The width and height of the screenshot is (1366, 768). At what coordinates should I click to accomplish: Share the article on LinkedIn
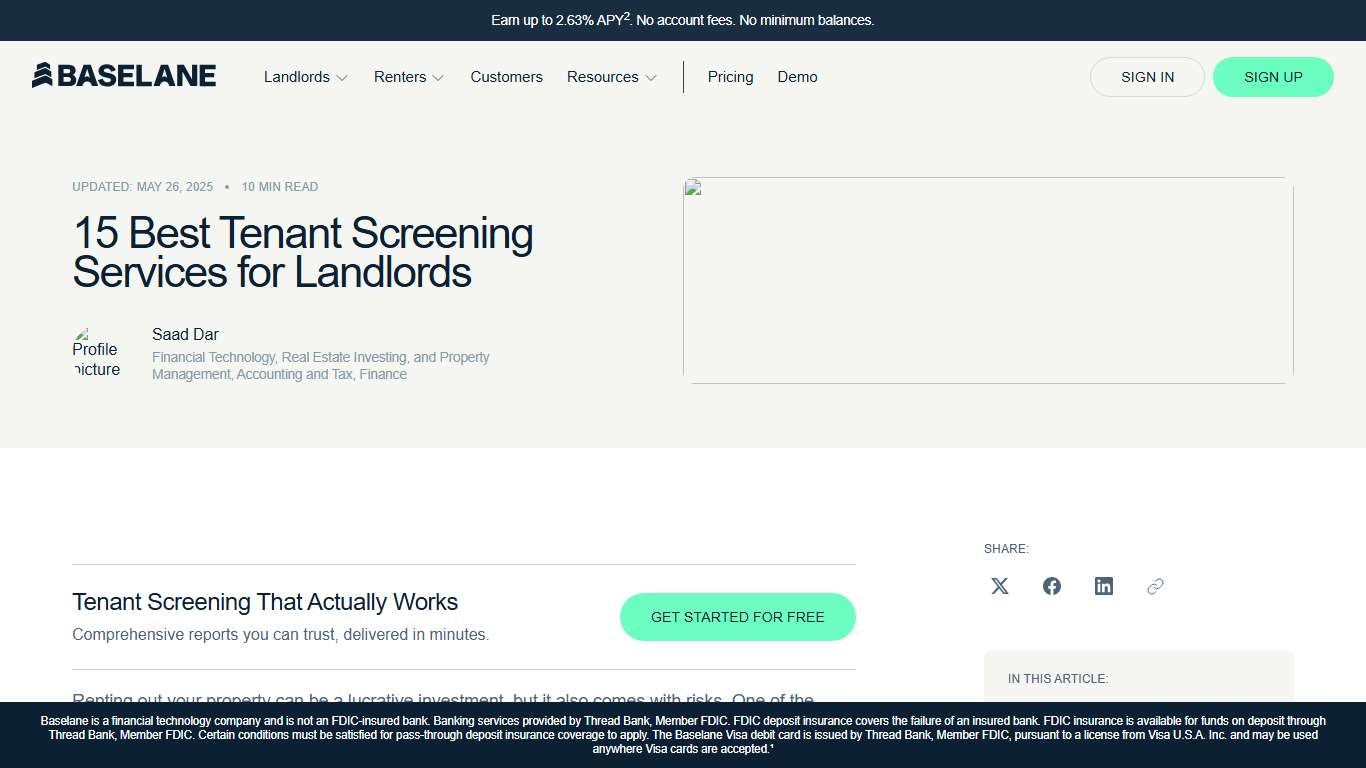[1103, 586]
